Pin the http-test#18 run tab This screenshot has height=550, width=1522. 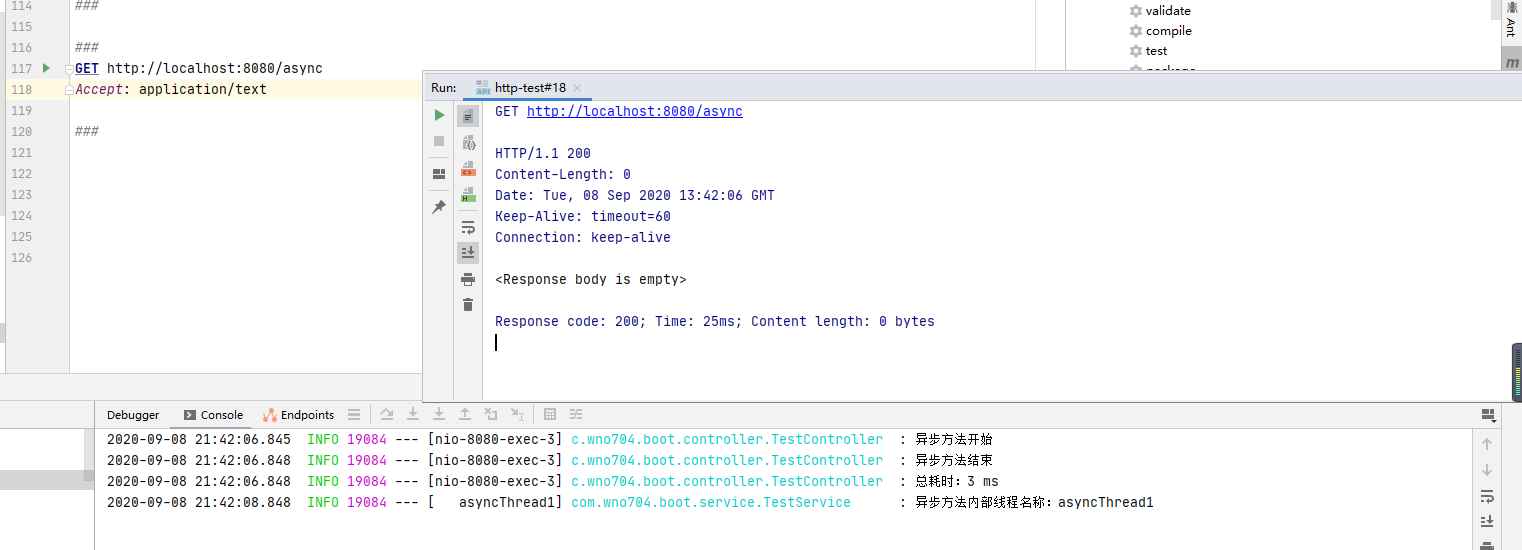(x=439, y=207)
